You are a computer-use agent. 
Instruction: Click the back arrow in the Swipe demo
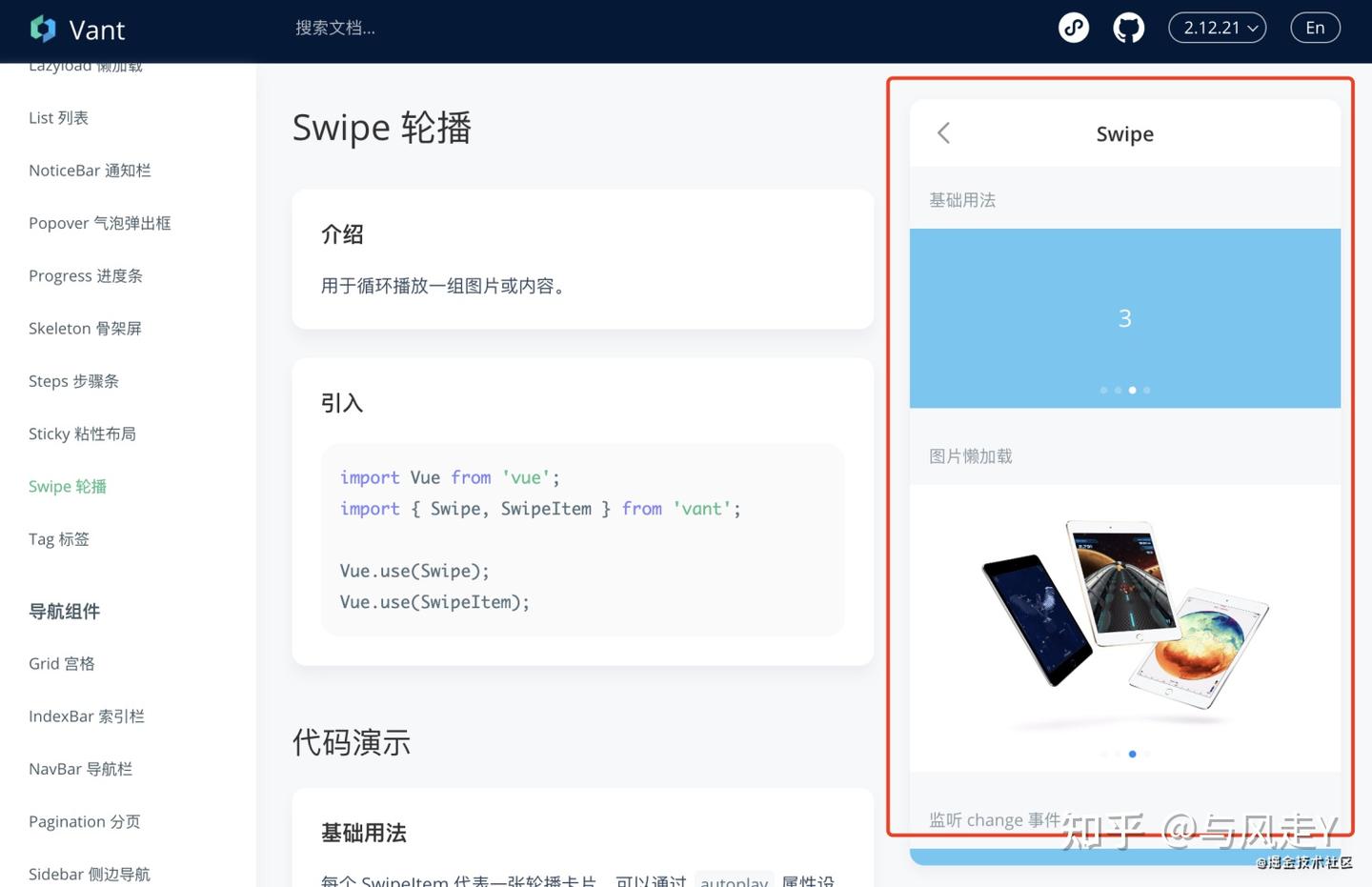click(x=943, y=133)
